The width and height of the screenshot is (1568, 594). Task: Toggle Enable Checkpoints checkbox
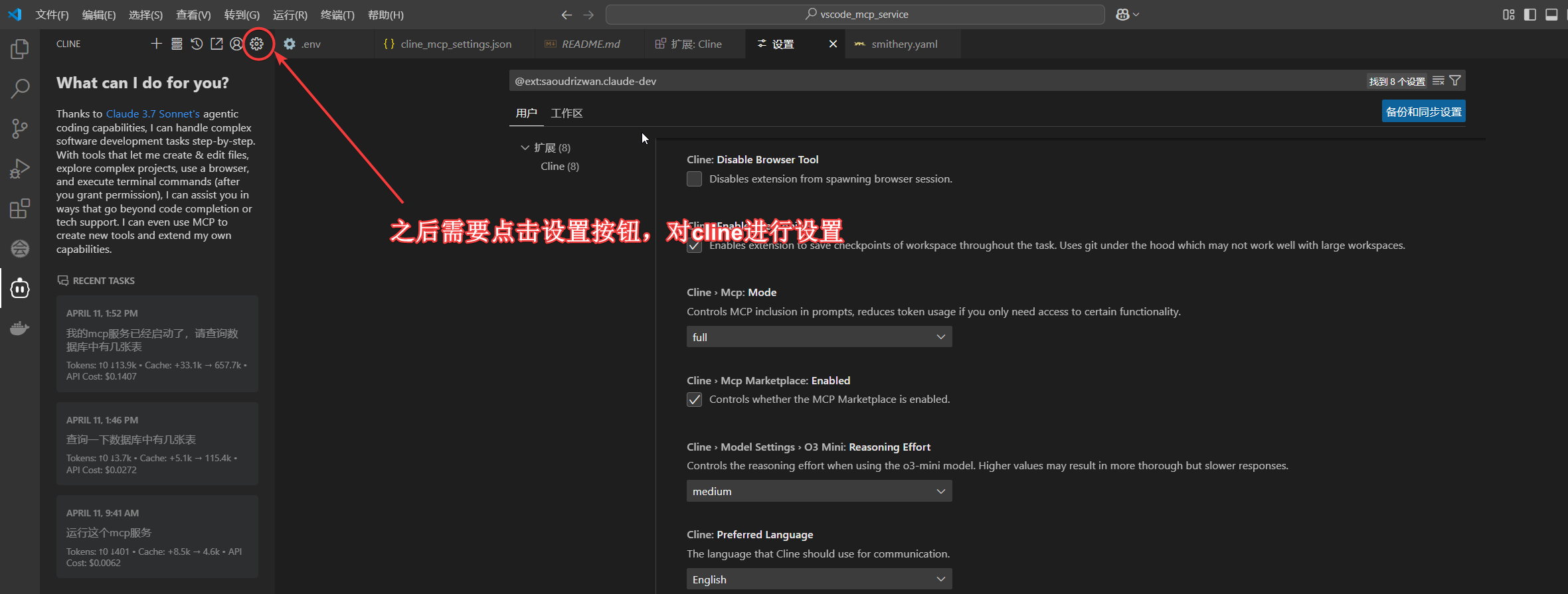tap(694, 246)
